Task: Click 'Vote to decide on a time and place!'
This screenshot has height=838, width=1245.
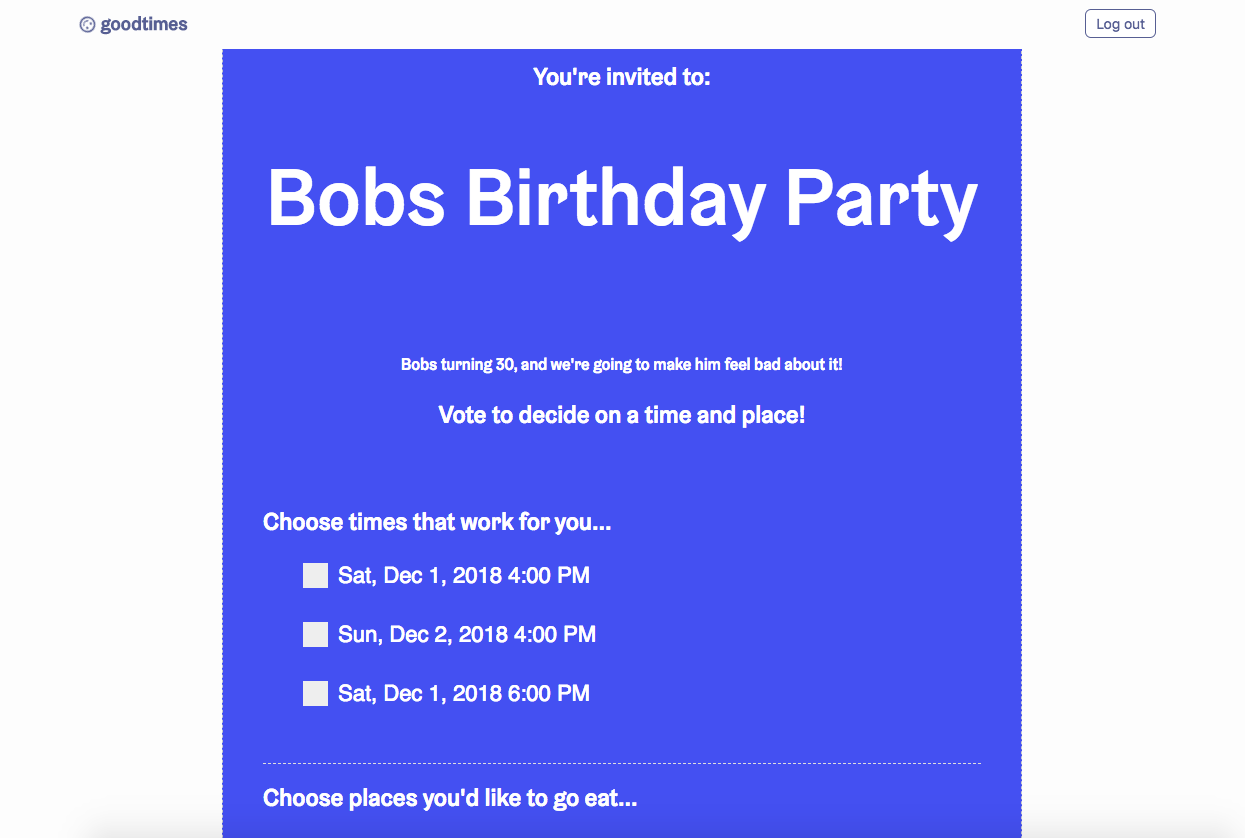Action: coord(622,415)
